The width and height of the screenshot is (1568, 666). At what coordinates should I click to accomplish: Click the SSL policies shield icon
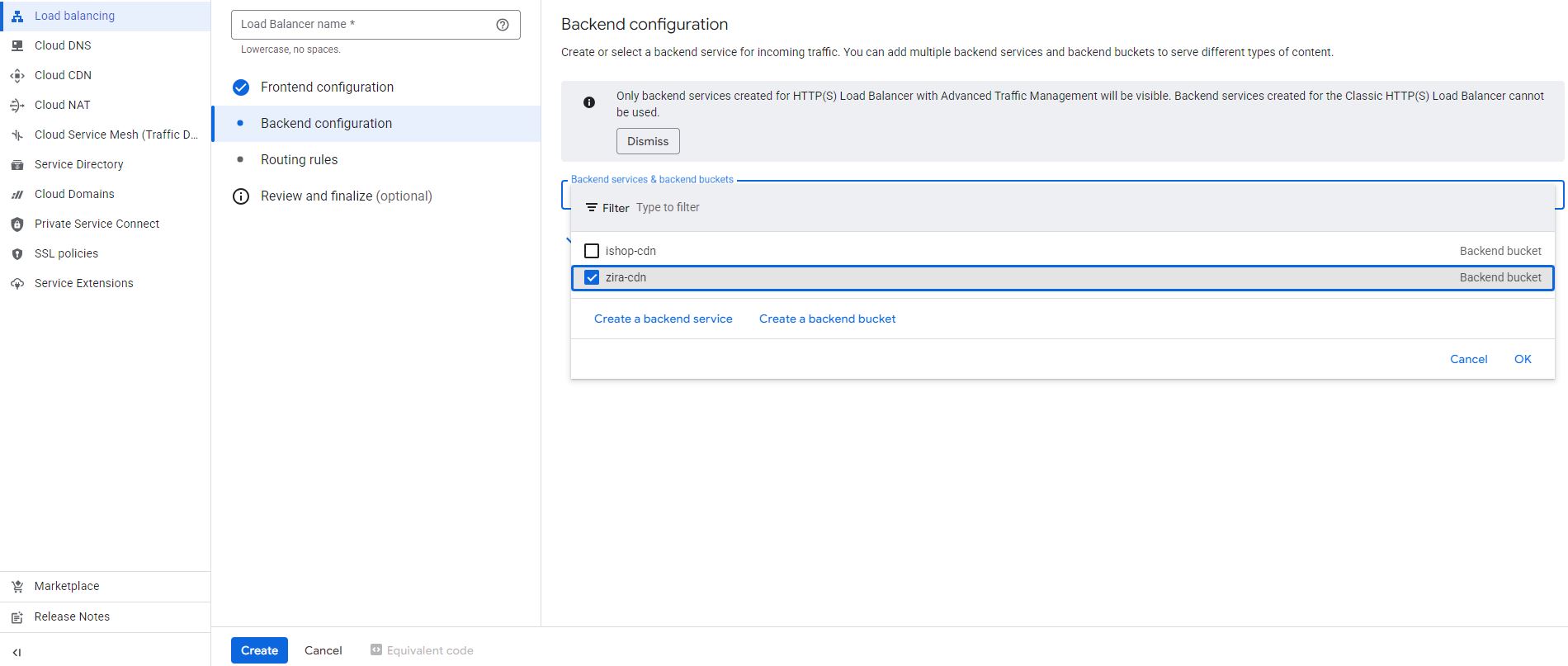click(17, 253)
